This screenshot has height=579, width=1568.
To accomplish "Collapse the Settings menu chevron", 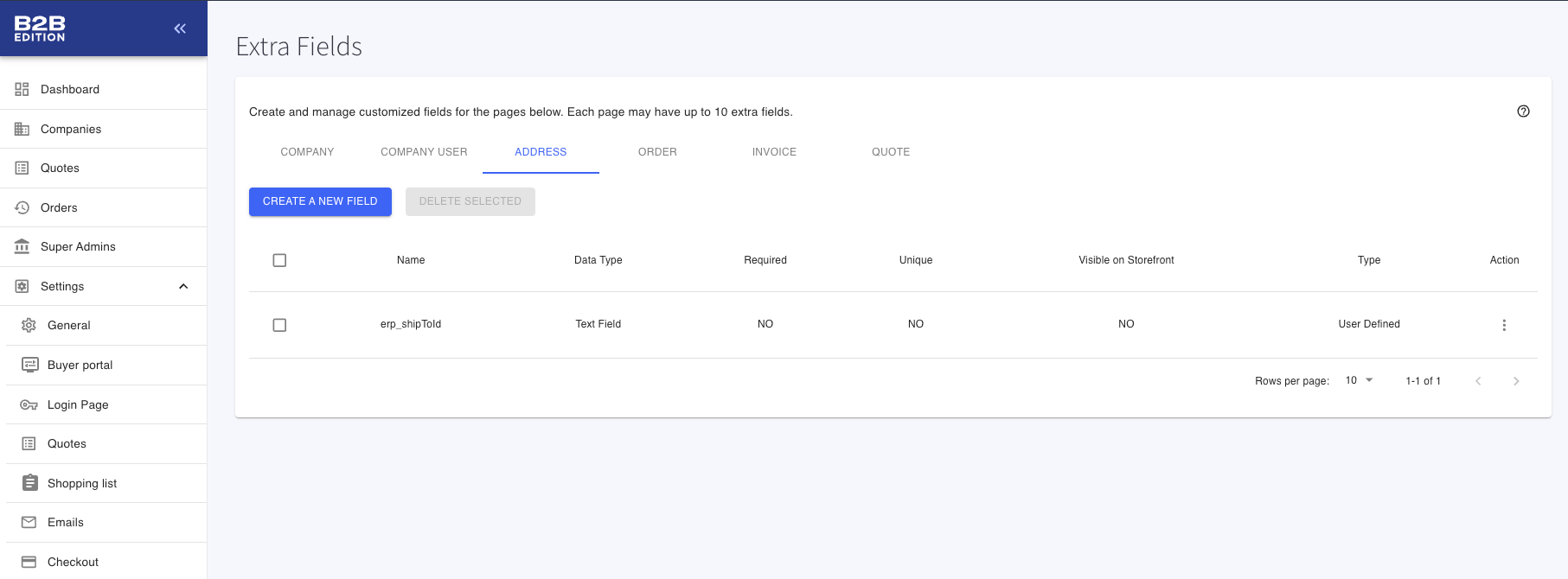I will [x=183, y=286].
